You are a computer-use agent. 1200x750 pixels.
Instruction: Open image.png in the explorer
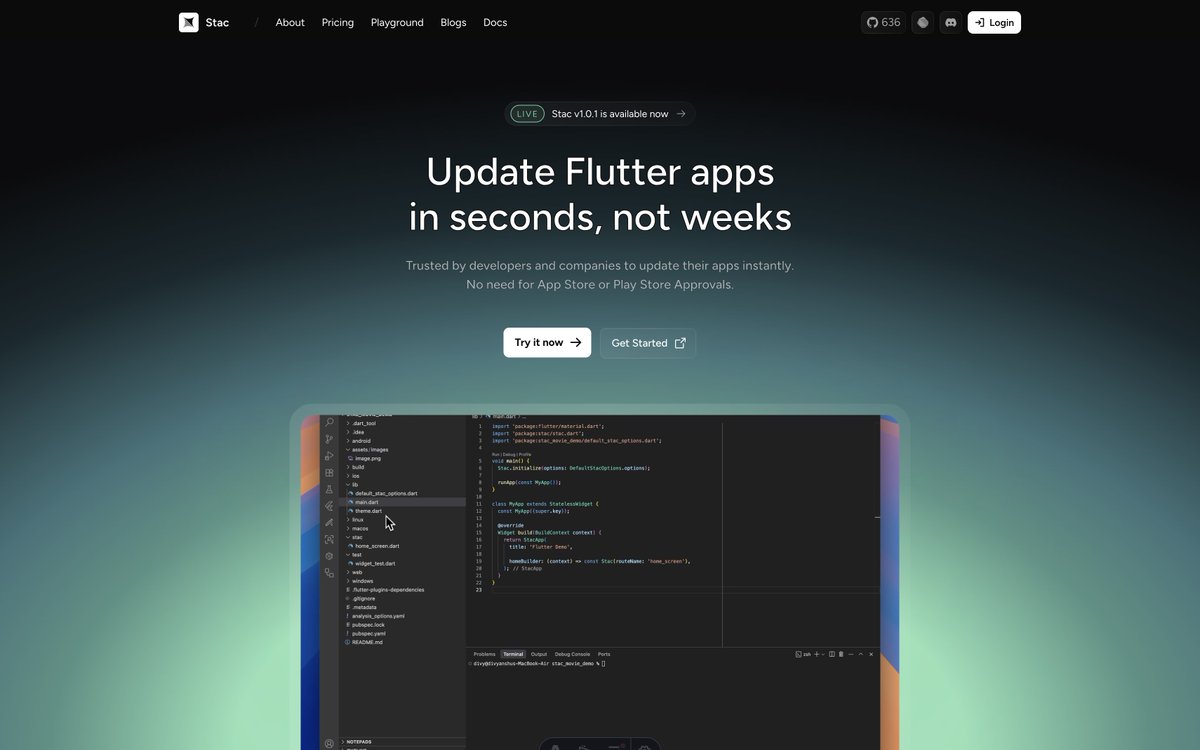(364, 458)
